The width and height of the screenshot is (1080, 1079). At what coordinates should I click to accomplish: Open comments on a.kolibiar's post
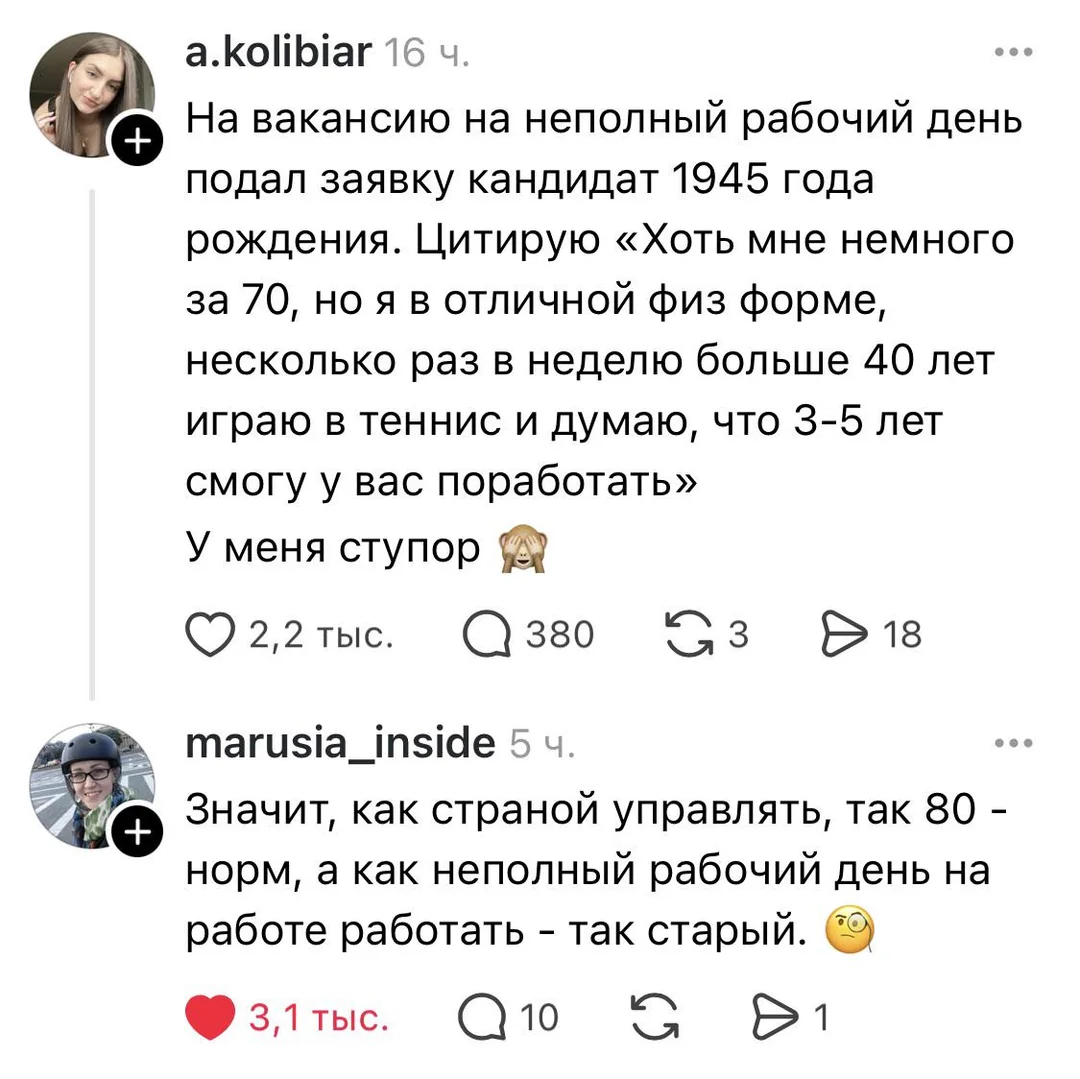click(486, 634)
